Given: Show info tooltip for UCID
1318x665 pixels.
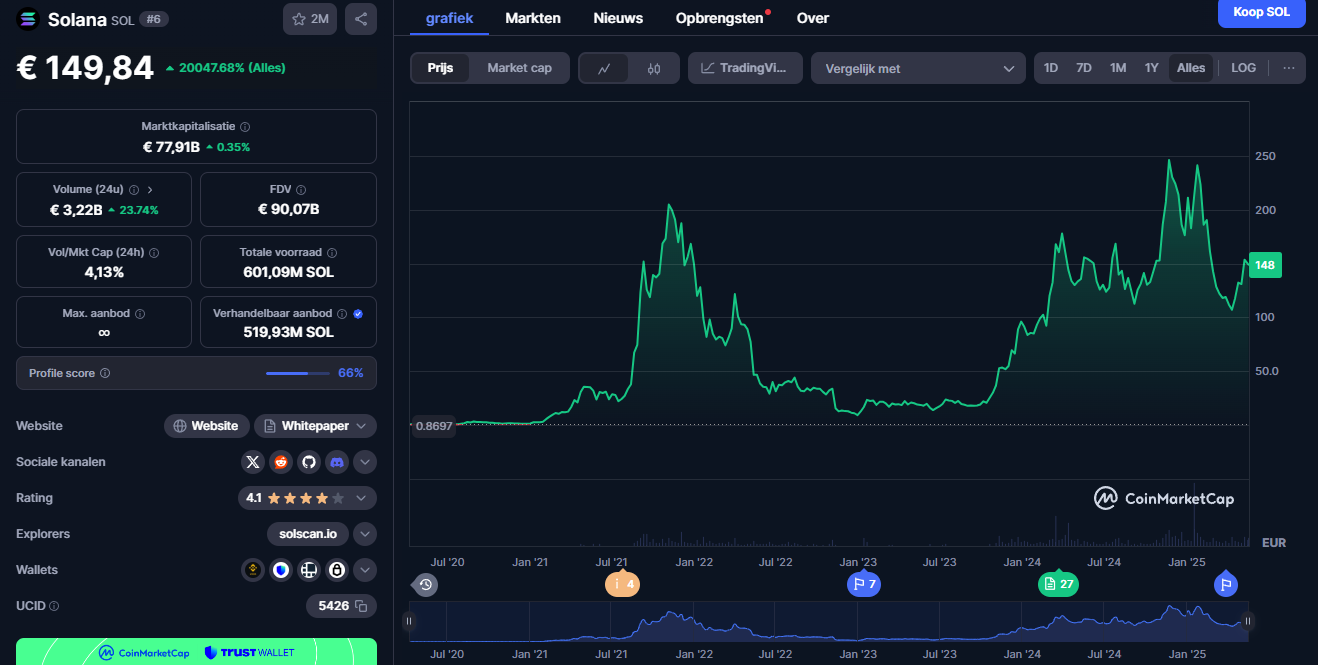Looking at the screenshot, I should pyautogui.click(x=54, y=606).
